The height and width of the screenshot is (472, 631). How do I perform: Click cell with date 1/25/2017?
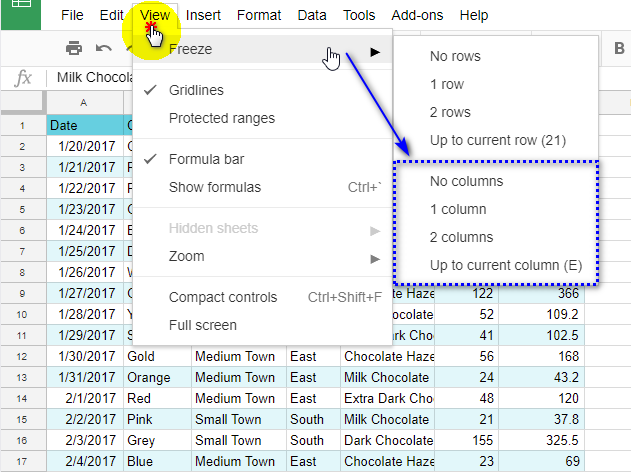click(85, 251)
